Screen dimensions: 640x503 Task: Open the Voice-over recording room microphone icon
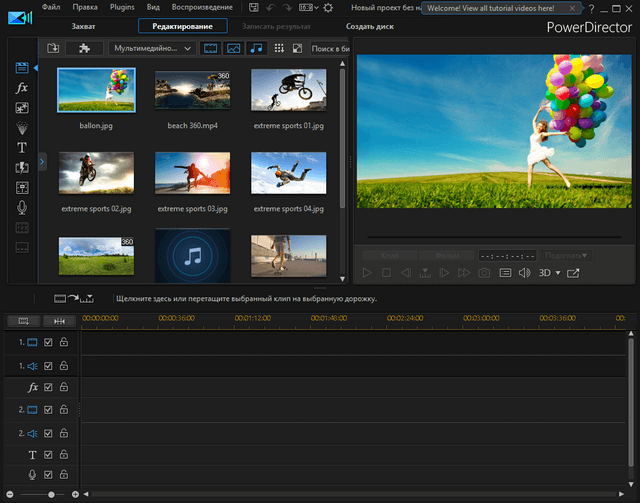click(21, 207)
